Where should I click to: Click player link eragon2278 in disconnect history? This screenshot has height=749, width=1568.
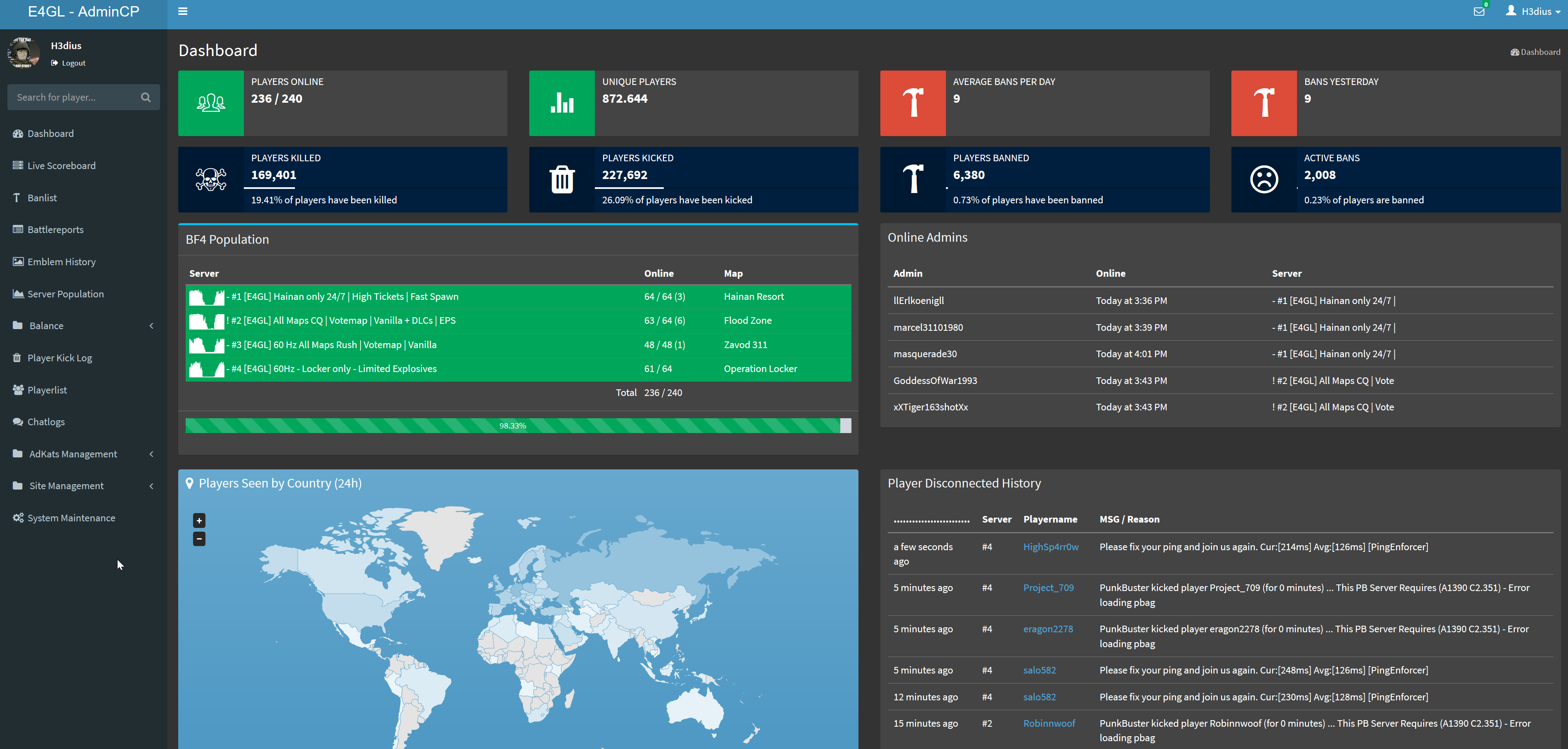point(1048,628)
